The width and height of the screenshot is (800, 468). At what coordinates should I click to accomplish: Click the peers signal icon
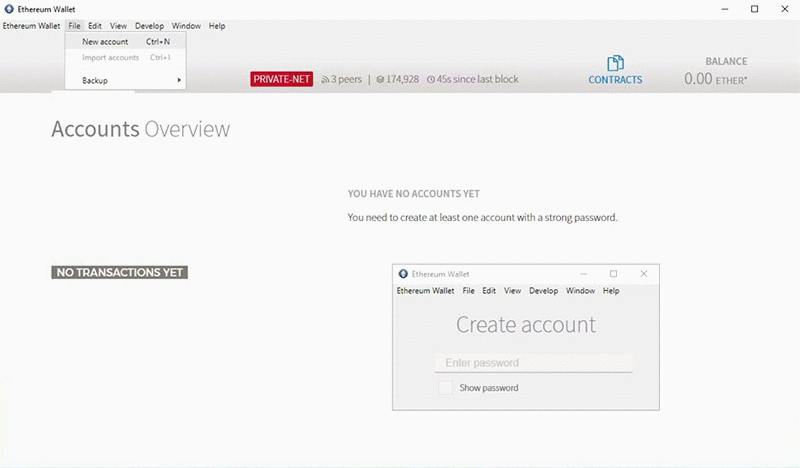[324, 80]
